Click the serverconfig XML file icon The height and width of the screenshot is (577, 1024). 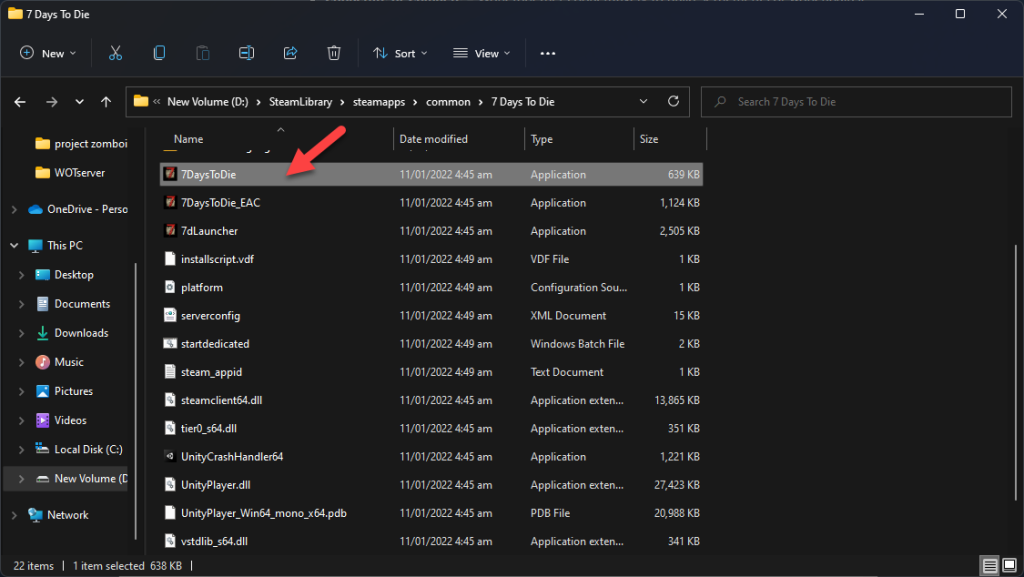click(170, 315)
